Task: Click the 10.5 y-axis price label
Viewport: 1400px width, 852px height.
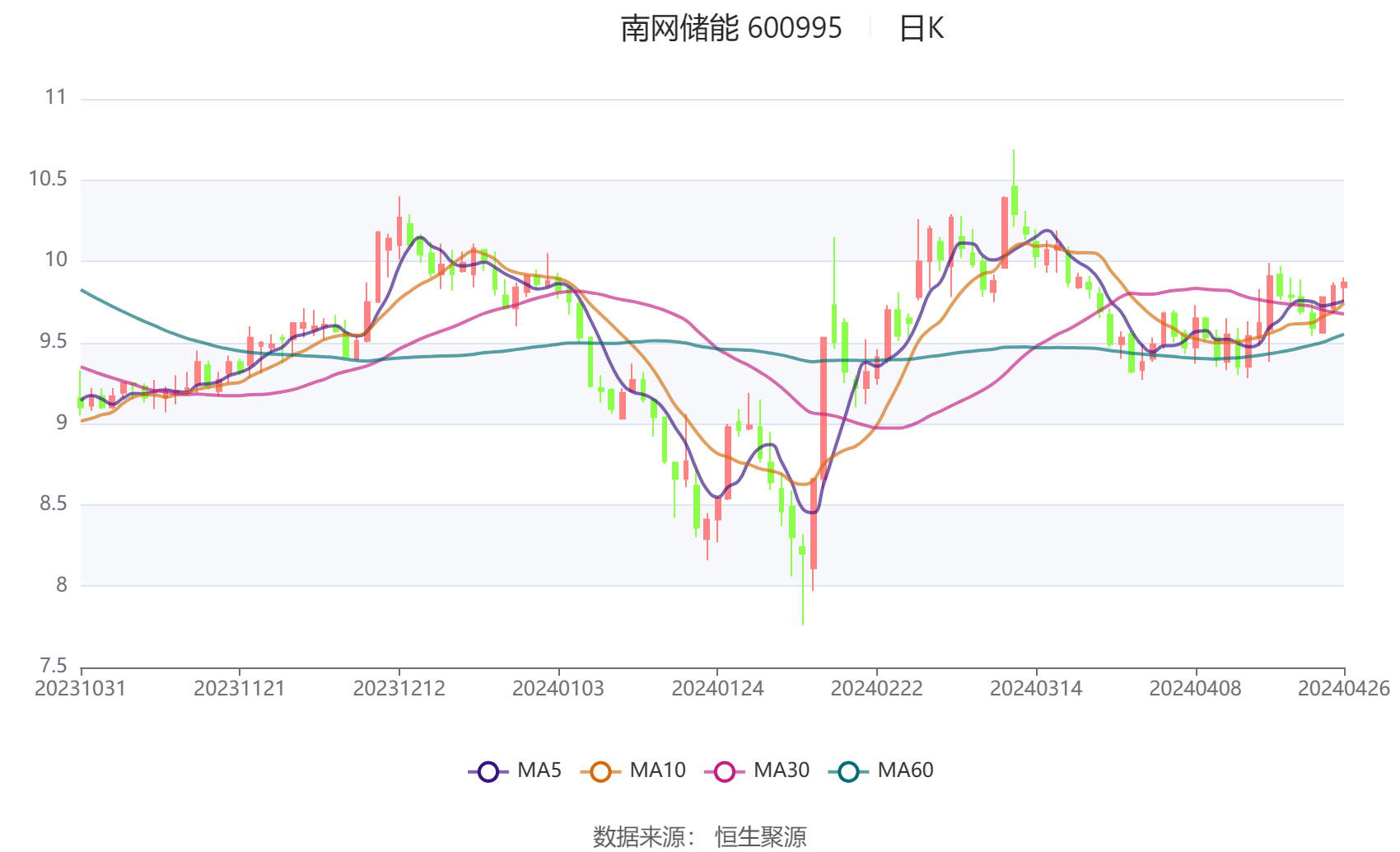Action: click(x=48, y=180)
